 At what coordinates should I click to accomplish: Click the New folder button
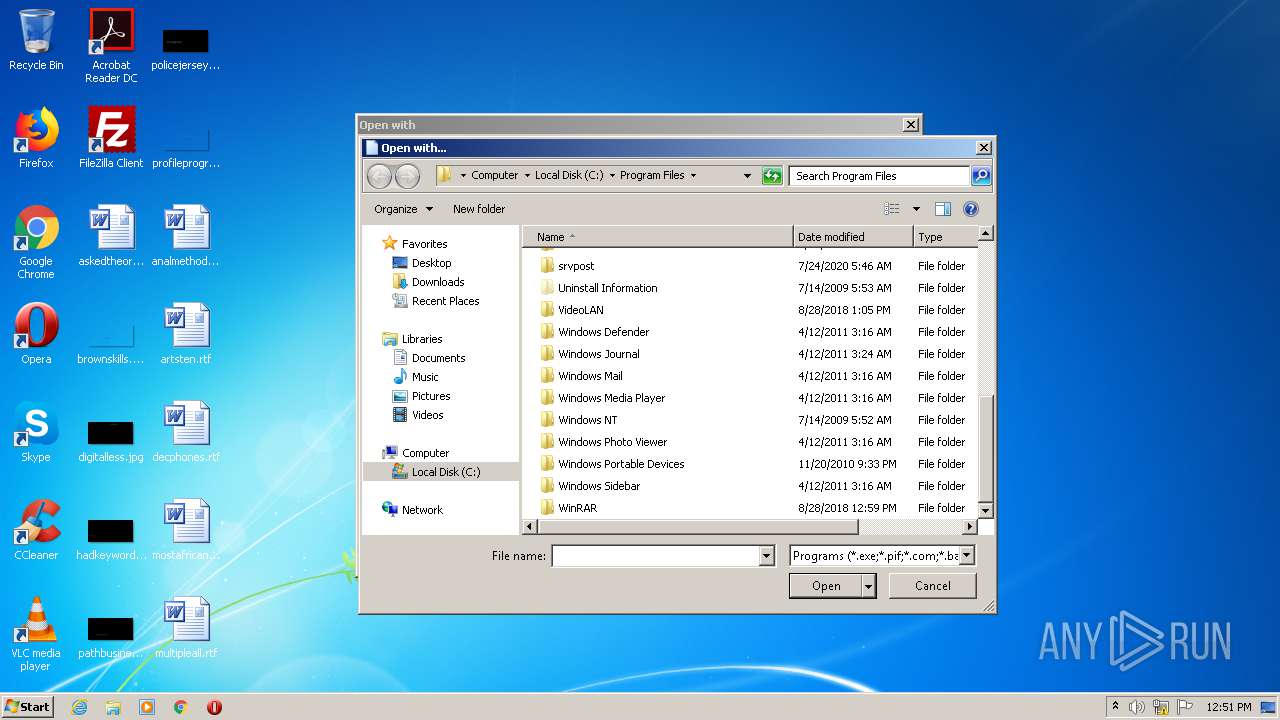click(479, 209)
